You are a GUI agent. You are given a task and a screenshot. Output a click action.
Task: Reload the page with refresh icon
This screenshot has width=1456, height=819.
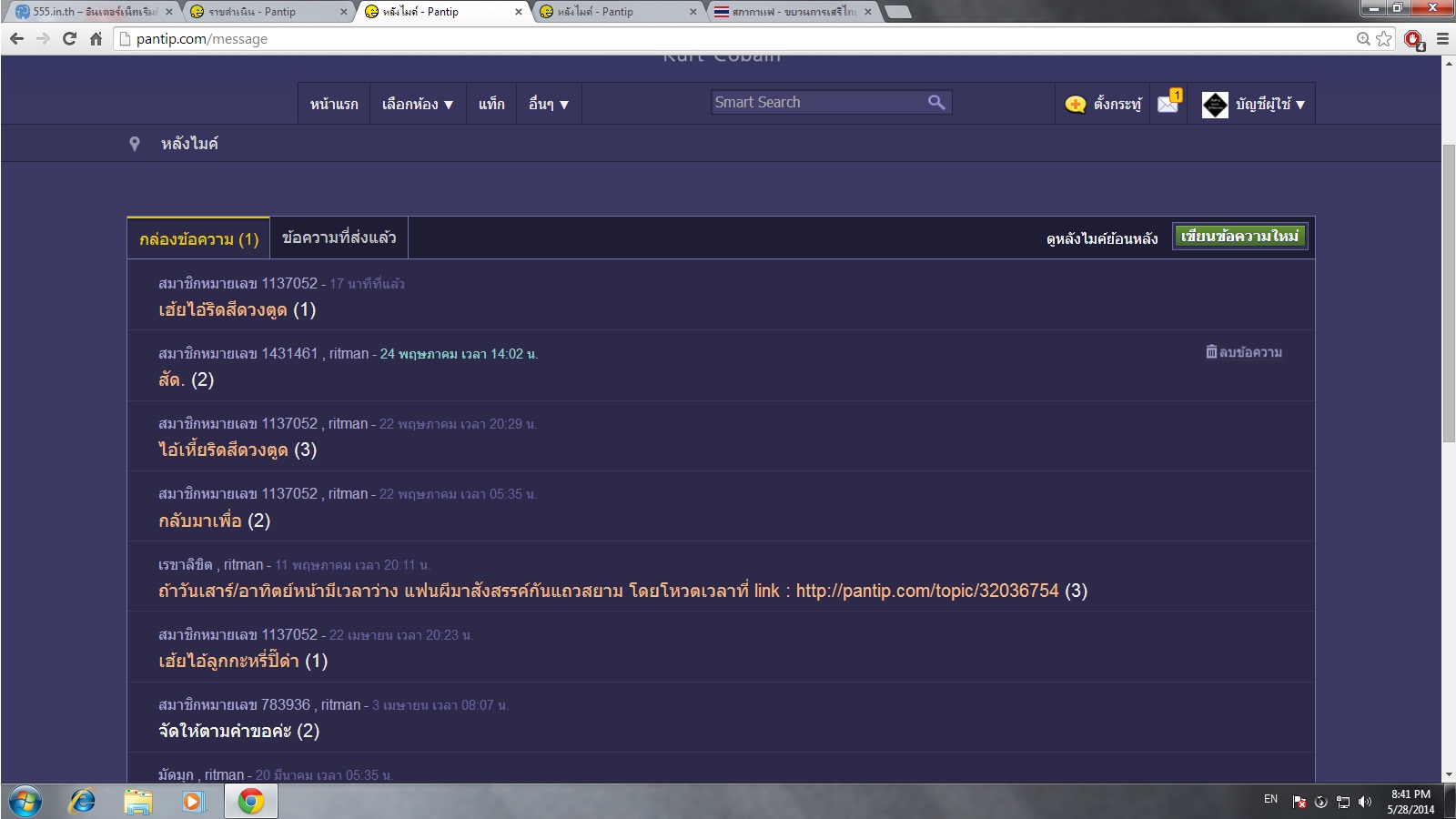69,38
